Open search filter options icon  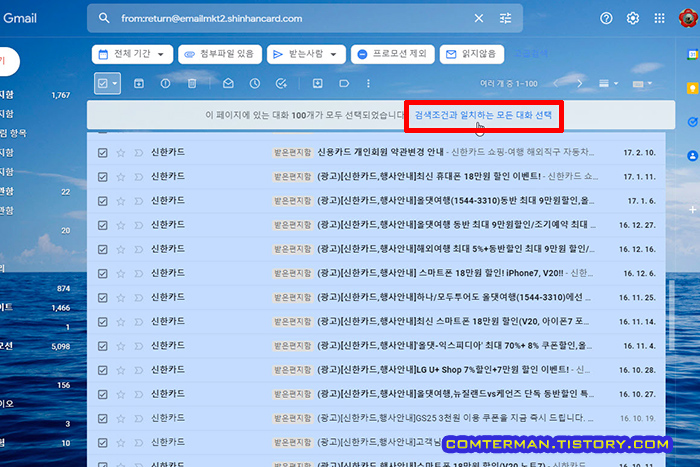click(x=505, y=18)
